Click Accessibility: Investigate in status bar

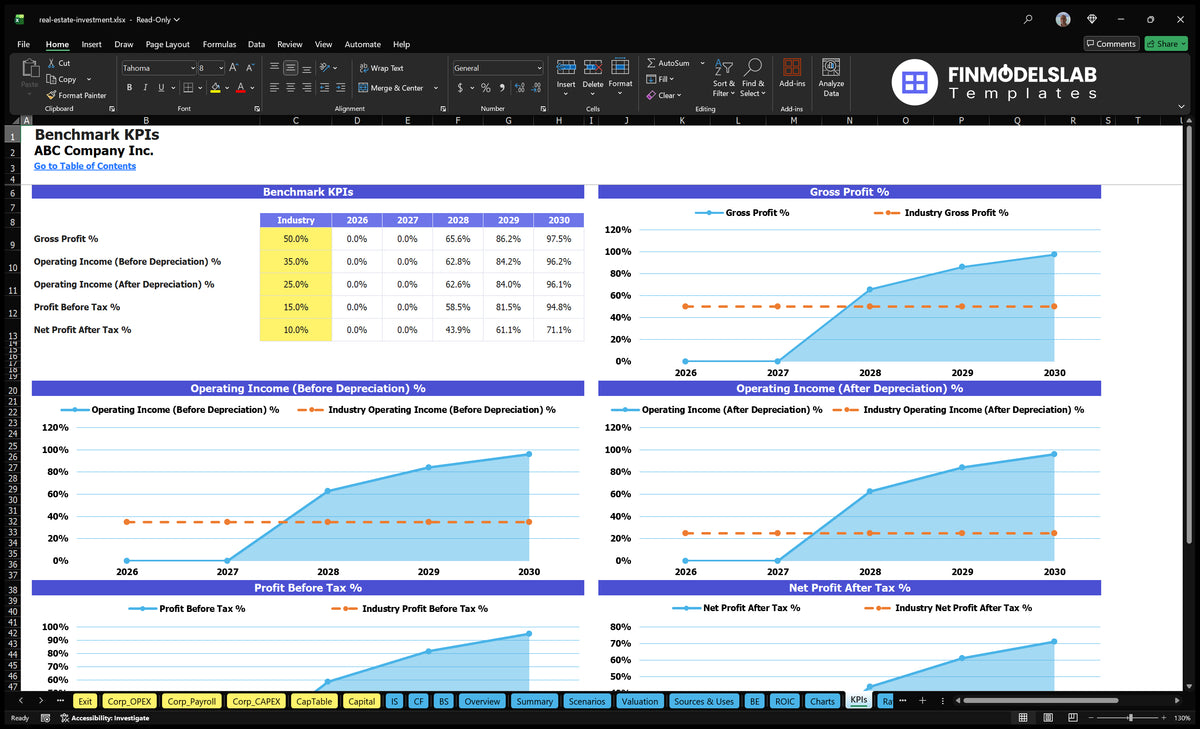pos(104,718)
